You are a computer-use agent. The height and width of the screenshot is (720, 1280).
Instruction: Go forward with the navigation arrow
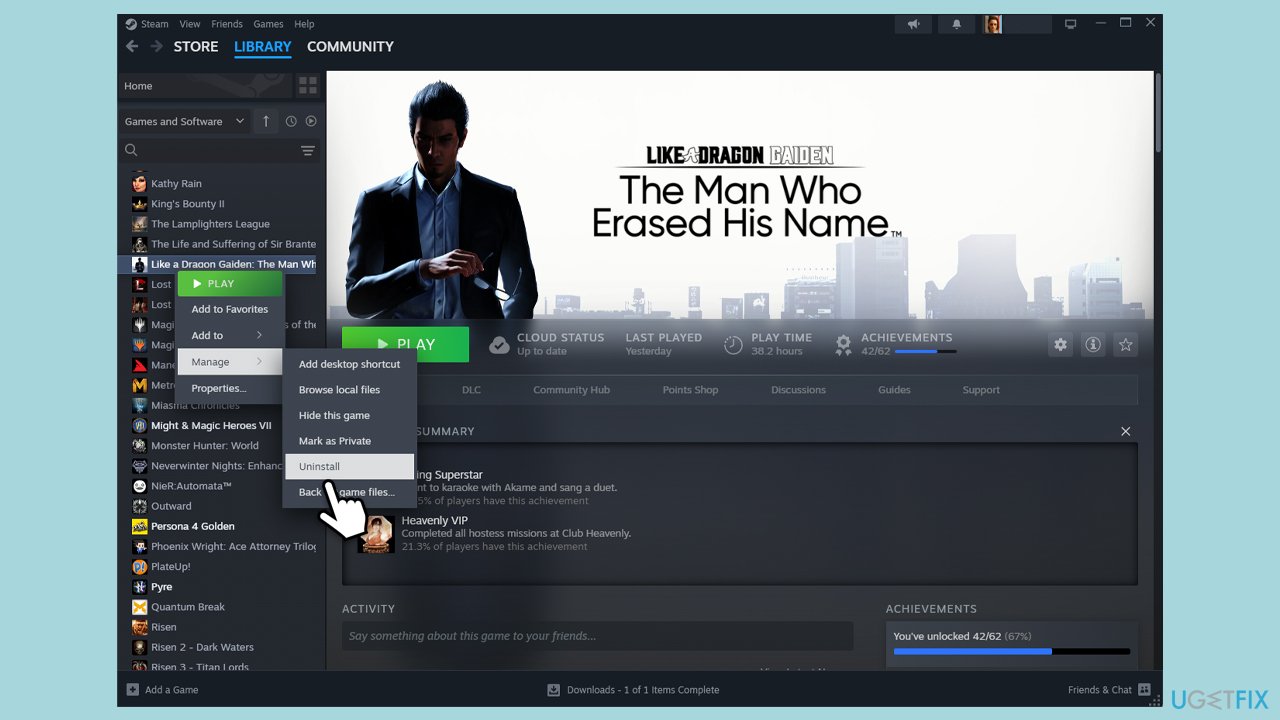pyautogui.click(x=156, y=46)
